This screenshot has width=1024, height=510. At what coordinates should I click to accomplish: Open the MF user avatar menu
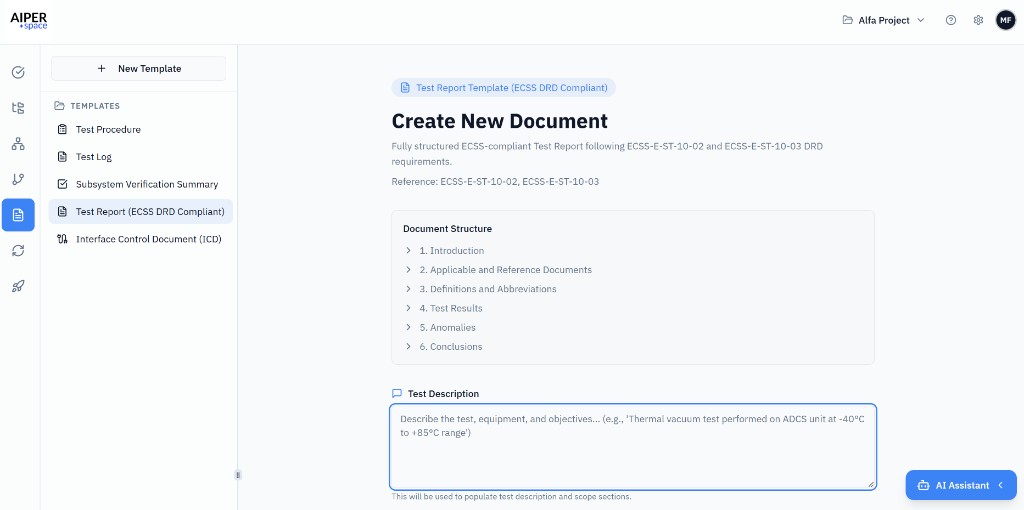click(x=1006, y=20)
